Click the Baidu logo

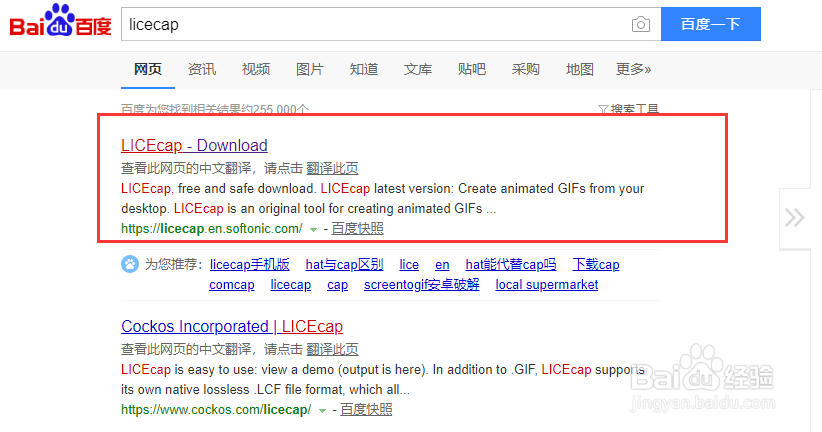click(60, 21)
